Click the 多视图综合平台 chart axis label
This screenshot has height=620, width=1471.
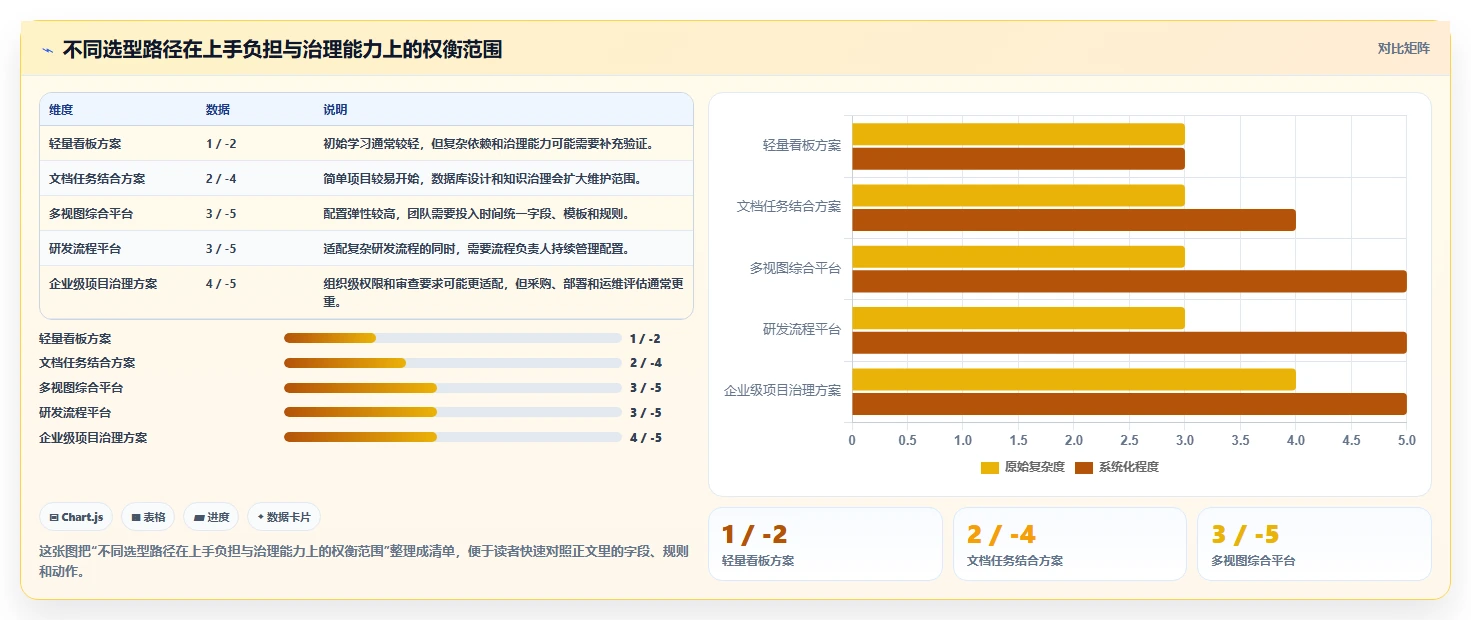[796, 268]
